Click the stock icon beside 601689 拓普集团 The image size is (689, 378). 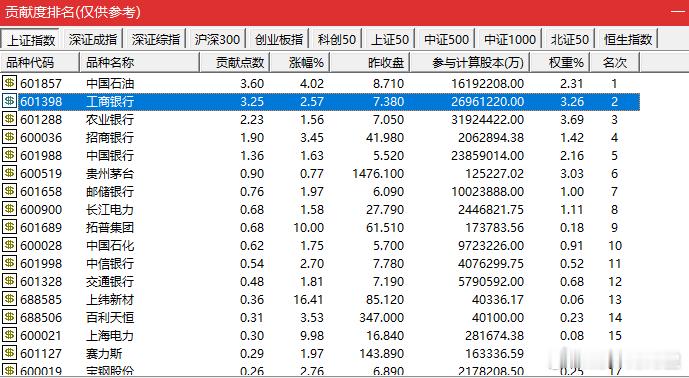point(9,227)
